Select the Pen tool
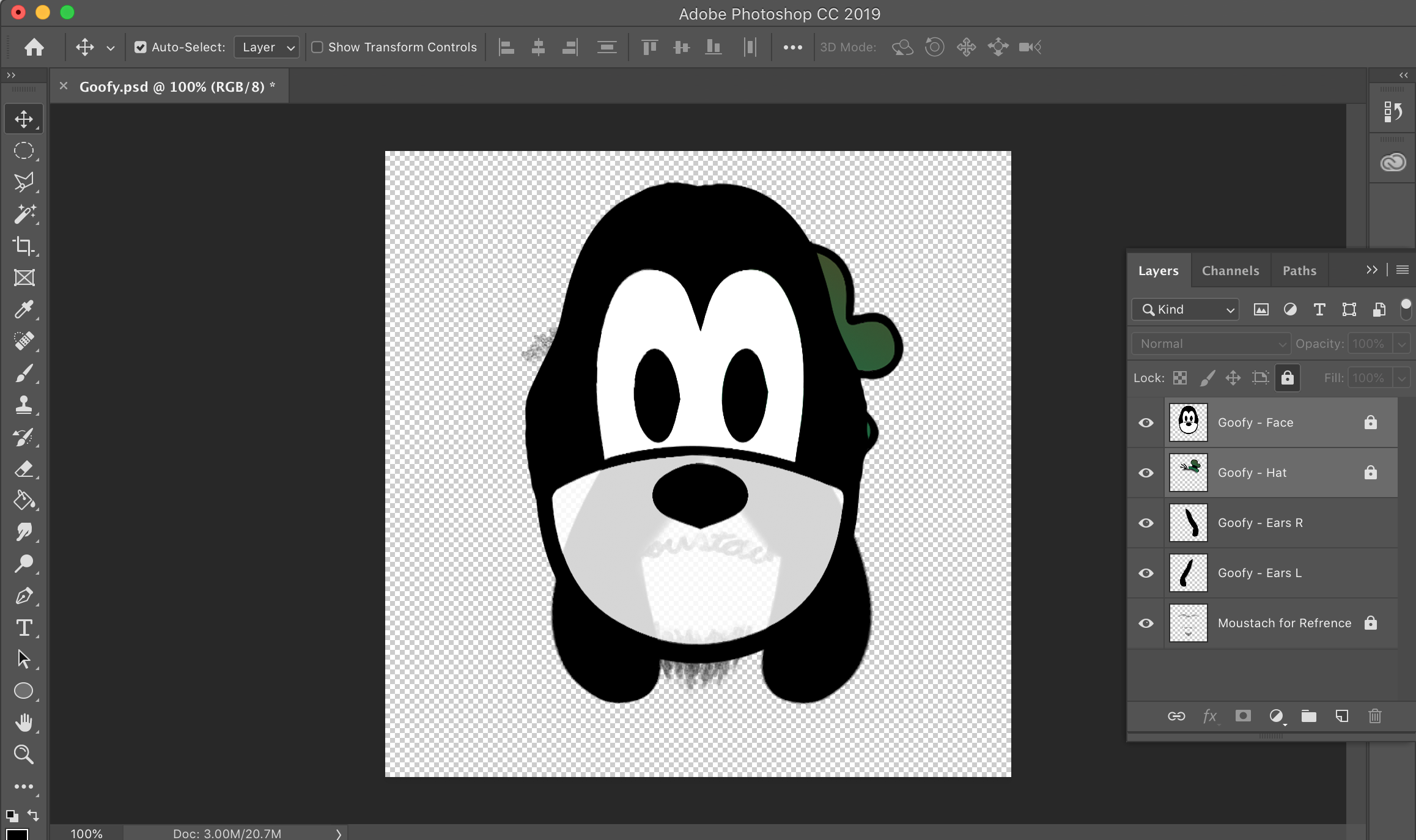 tap(24, 596)
